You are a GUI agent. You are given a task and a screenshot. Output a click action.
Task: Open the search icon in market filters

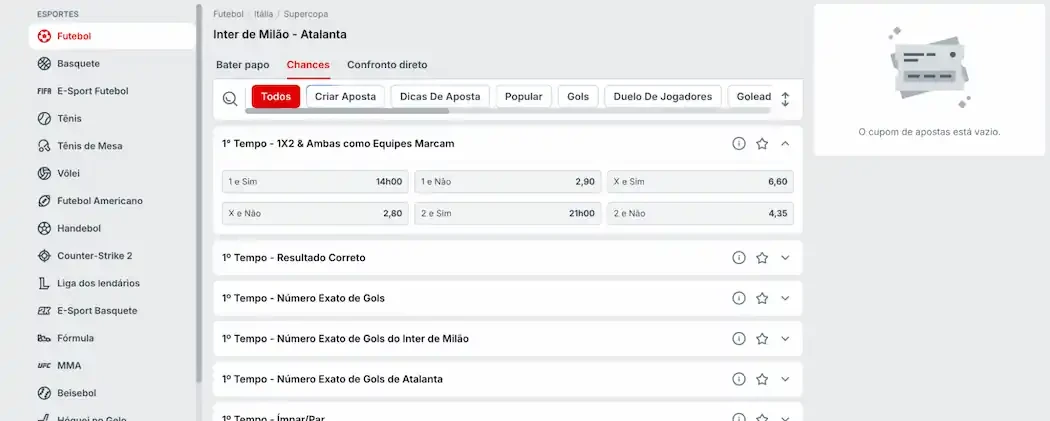click(x=230, y=98)
